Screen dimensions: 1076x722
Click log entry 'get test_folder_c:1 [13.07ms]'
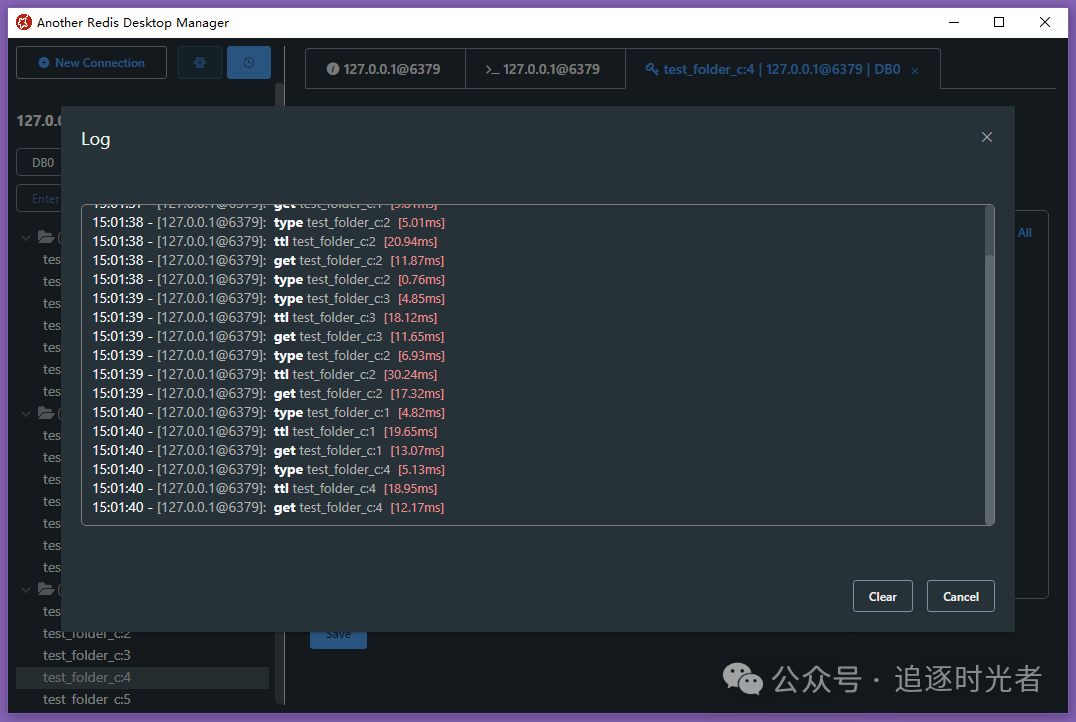pos(268,451)
